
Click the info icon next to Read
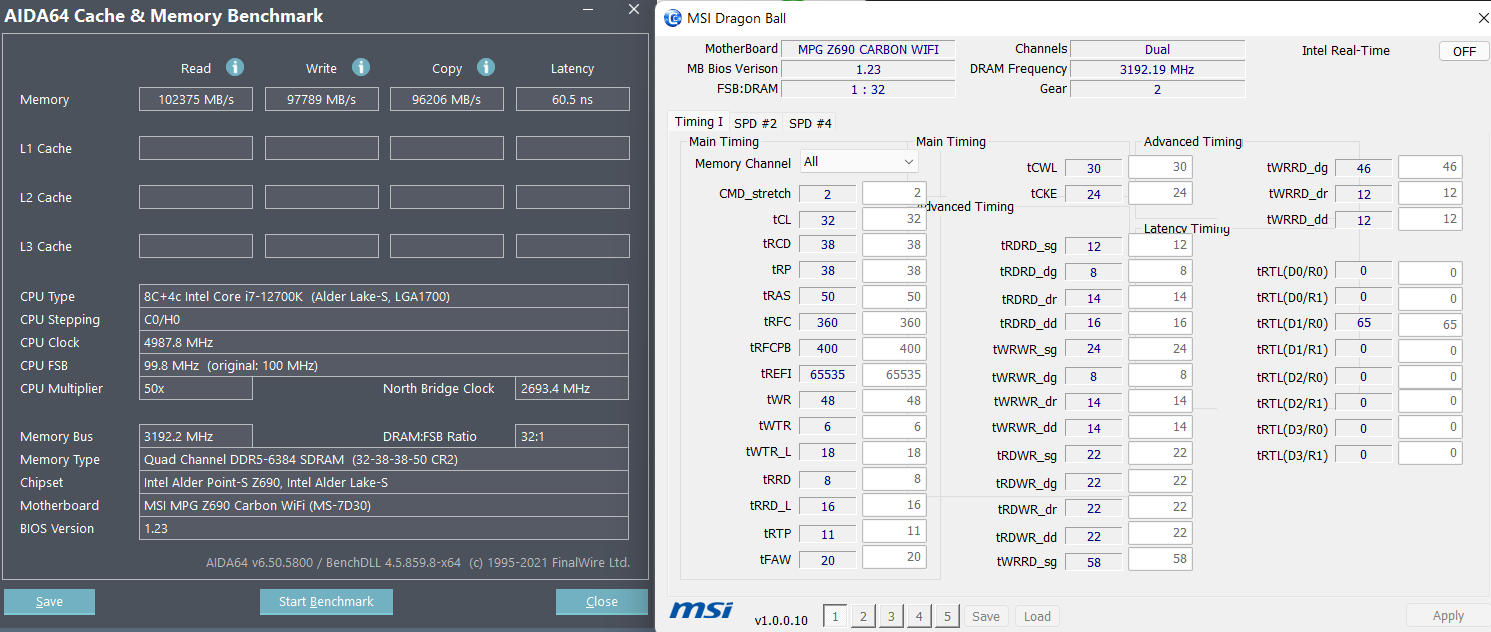pos(235,67)
